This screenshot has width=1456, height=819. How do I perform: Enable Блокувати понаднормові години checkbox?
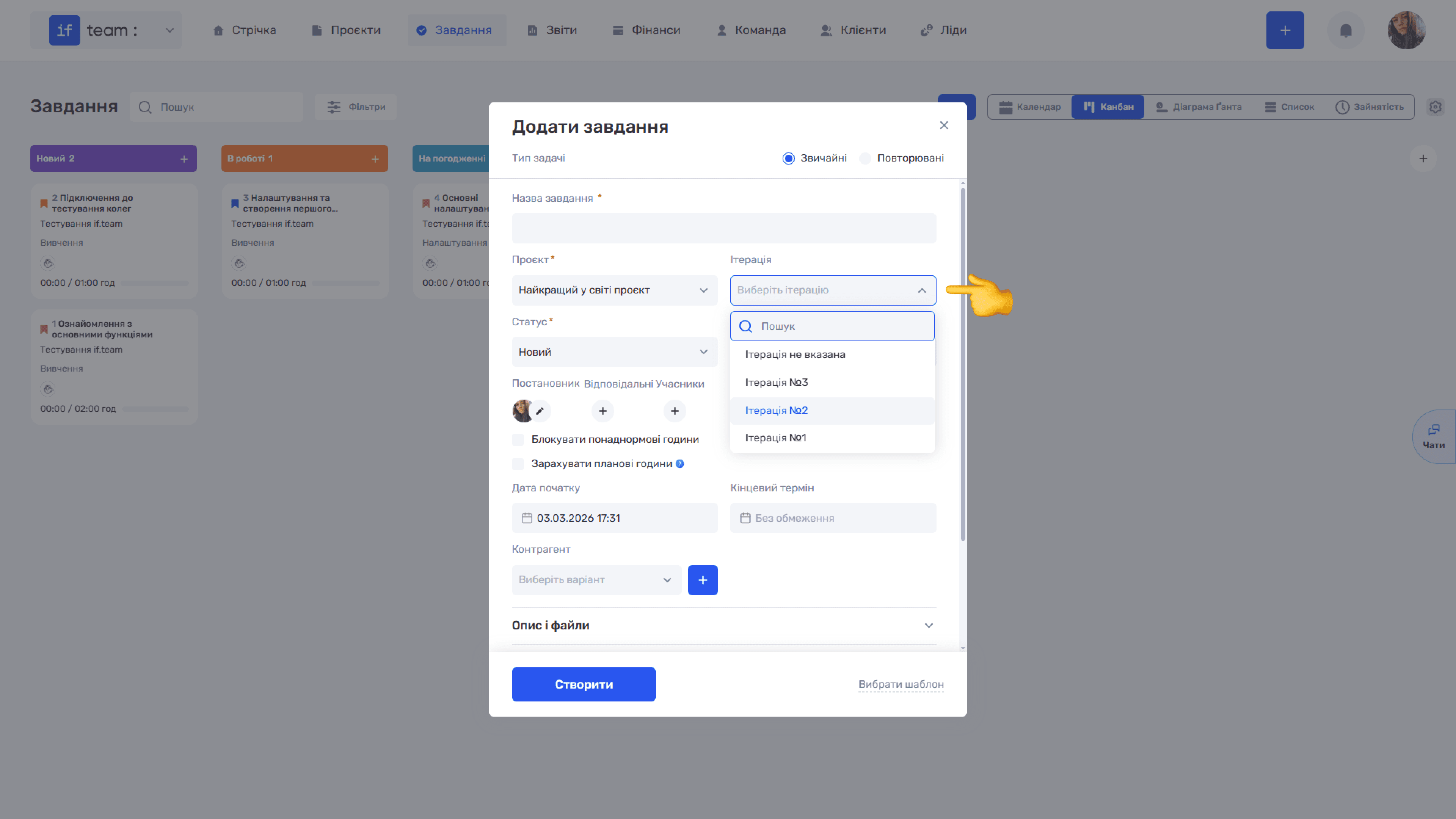click(x=518, y=440)
